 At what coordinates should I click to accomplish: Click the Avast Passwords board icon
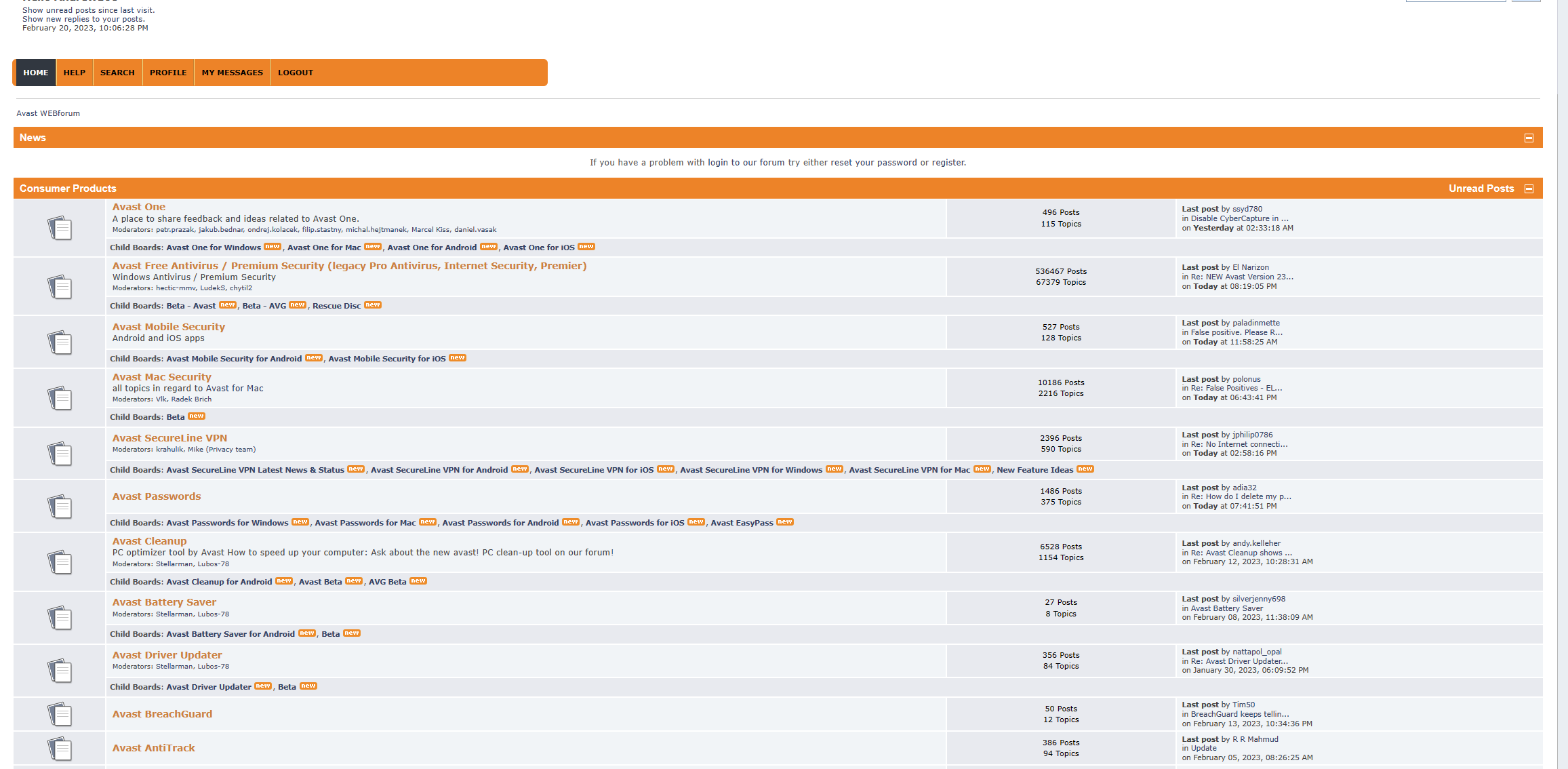pos(60,507)
